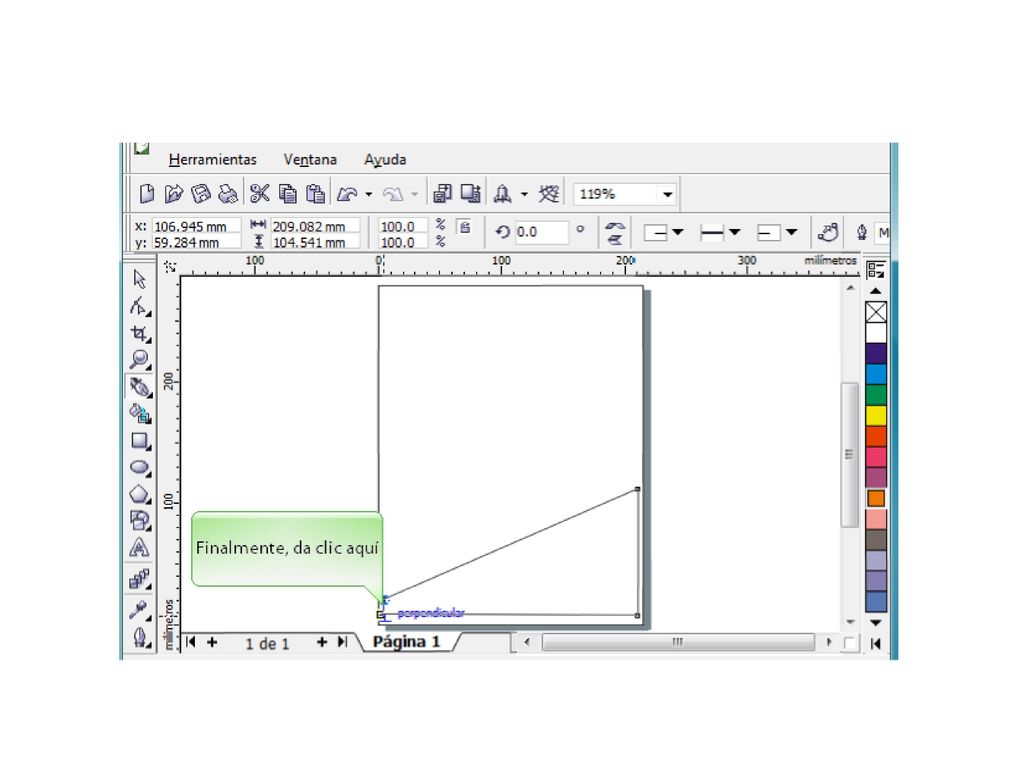Select the active Freehand curve tool

click(139, 387)
